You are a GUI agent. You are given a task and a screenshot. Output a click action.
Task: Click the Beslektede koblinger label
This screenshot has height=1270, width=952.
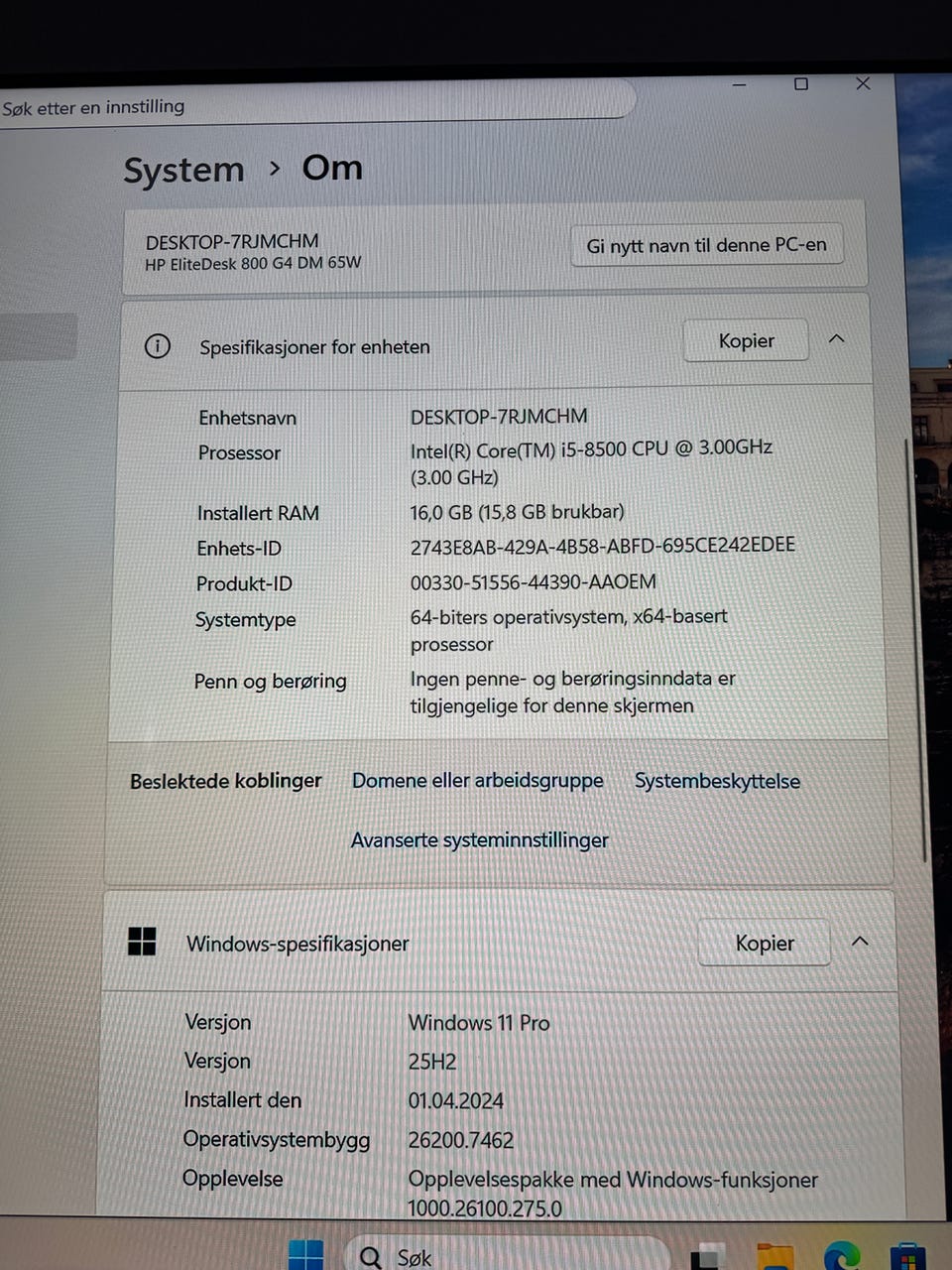[x=226, y=781]
